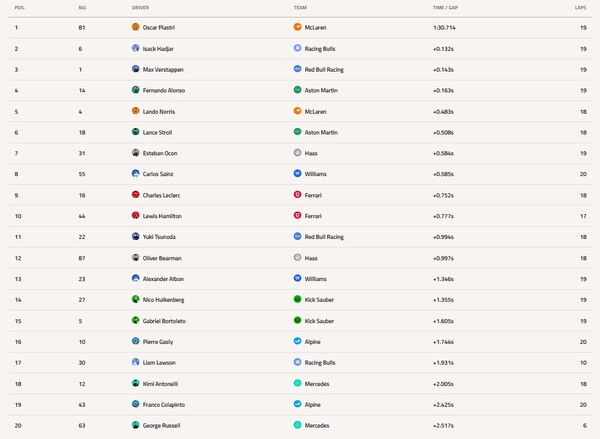Click Nico Hulkenberg's Kick Sauber logo
This screenshot has height=439, width=600.
point(297,299)
